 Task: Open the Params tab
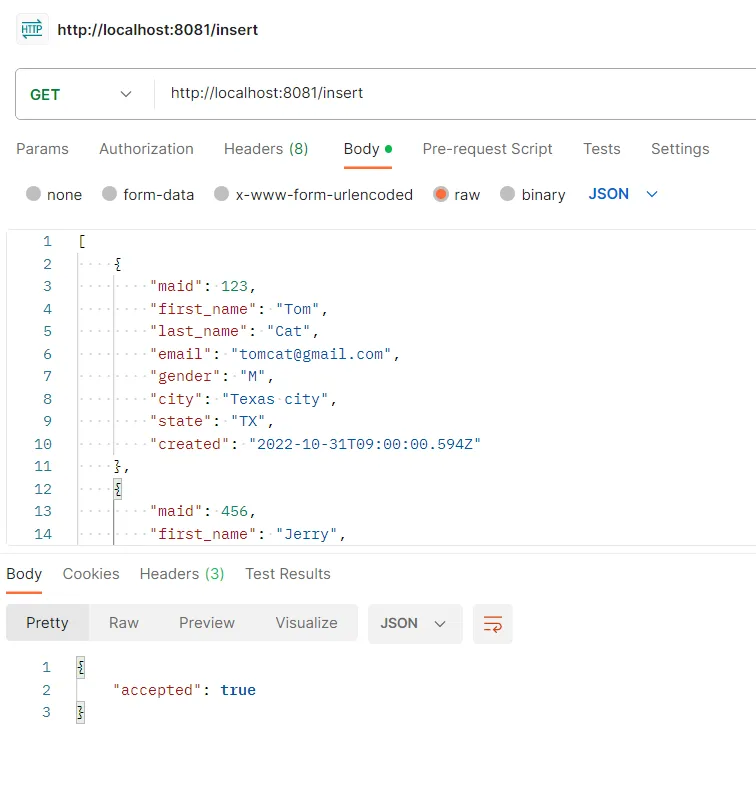click(x=42, y=149)
